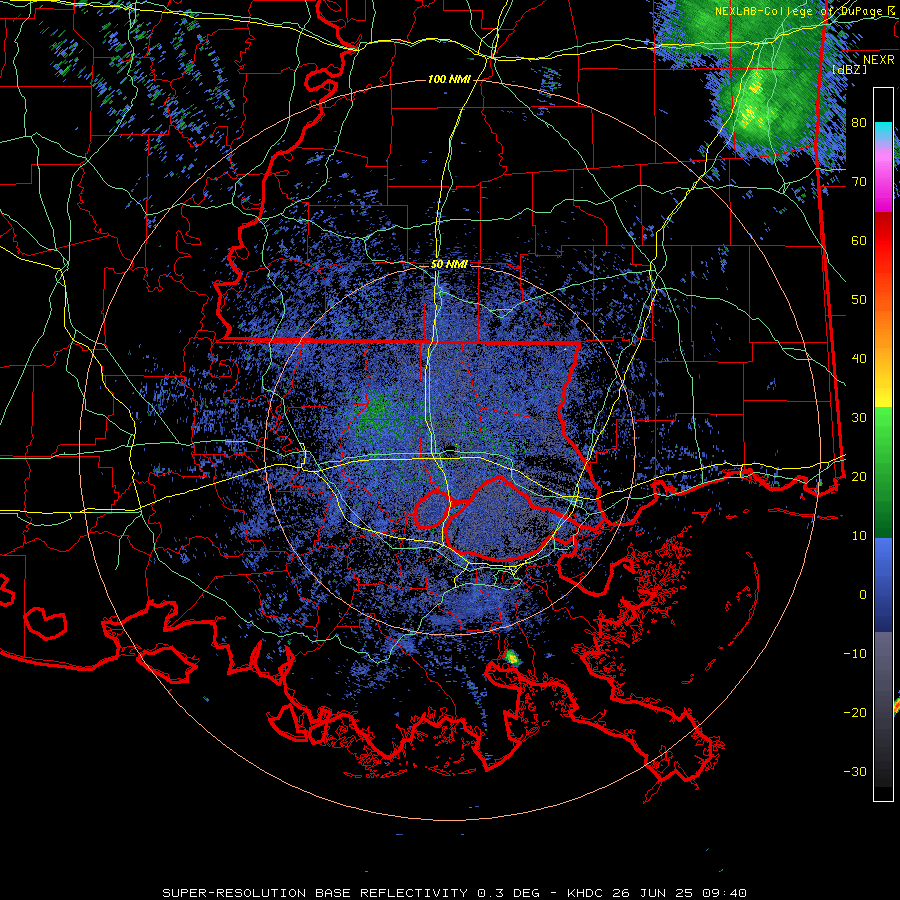This screenshot has width=900, height=900.
Task: Click the red band of the color scale
Action: tap(883, 241)
